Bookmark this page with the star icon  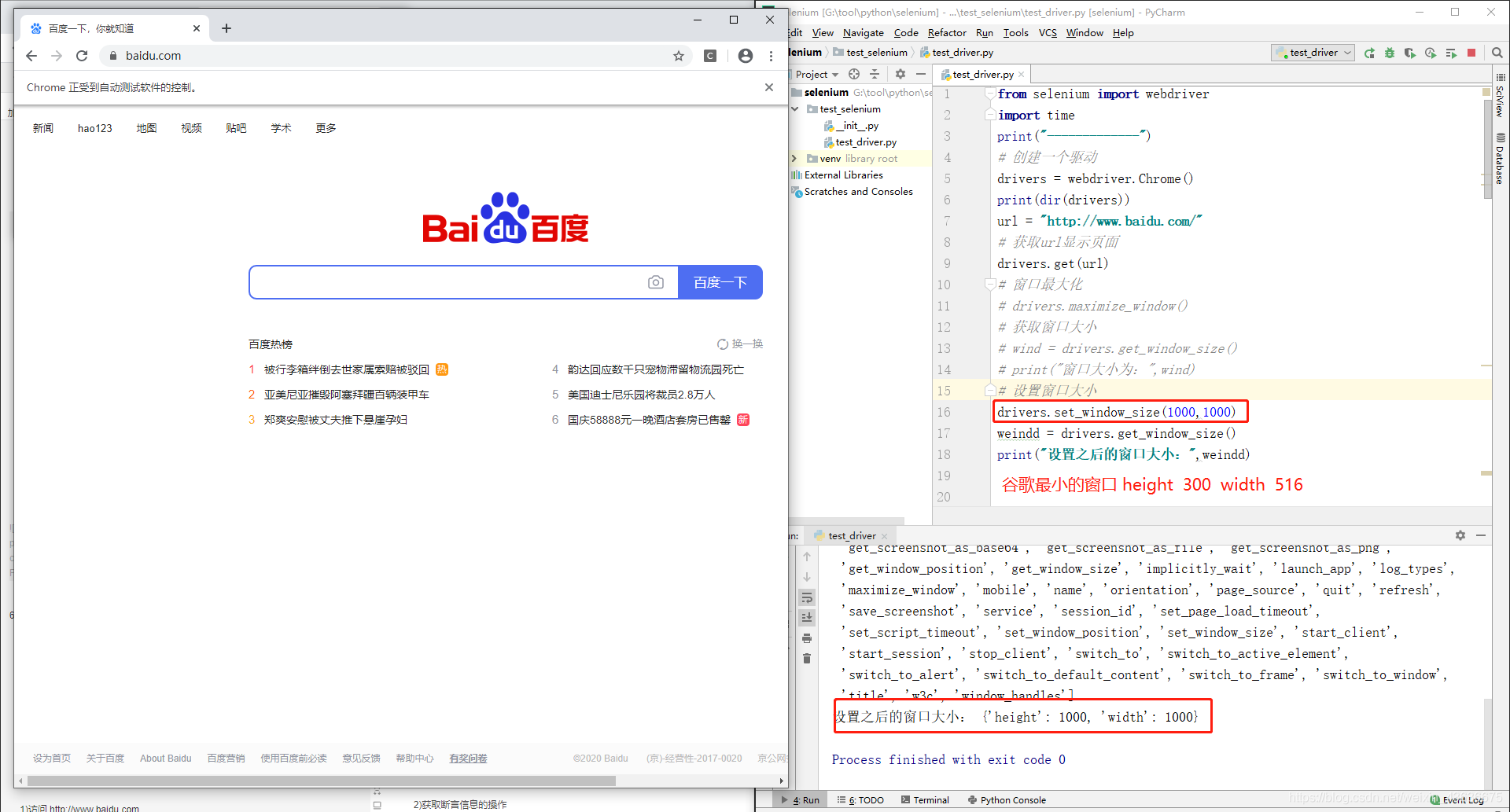679,56
